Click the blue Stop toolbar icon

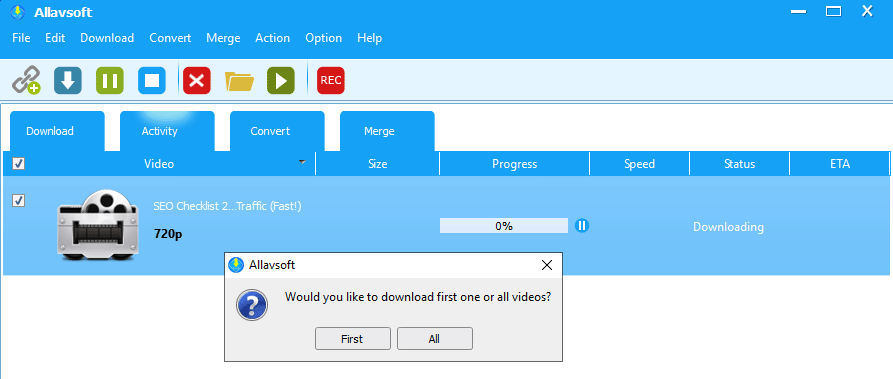click(x=152, y=80)
